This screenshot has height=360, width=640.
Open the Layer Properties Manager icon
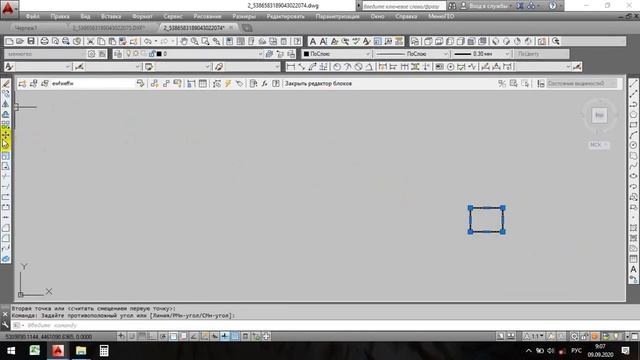(x=118, y=54)
